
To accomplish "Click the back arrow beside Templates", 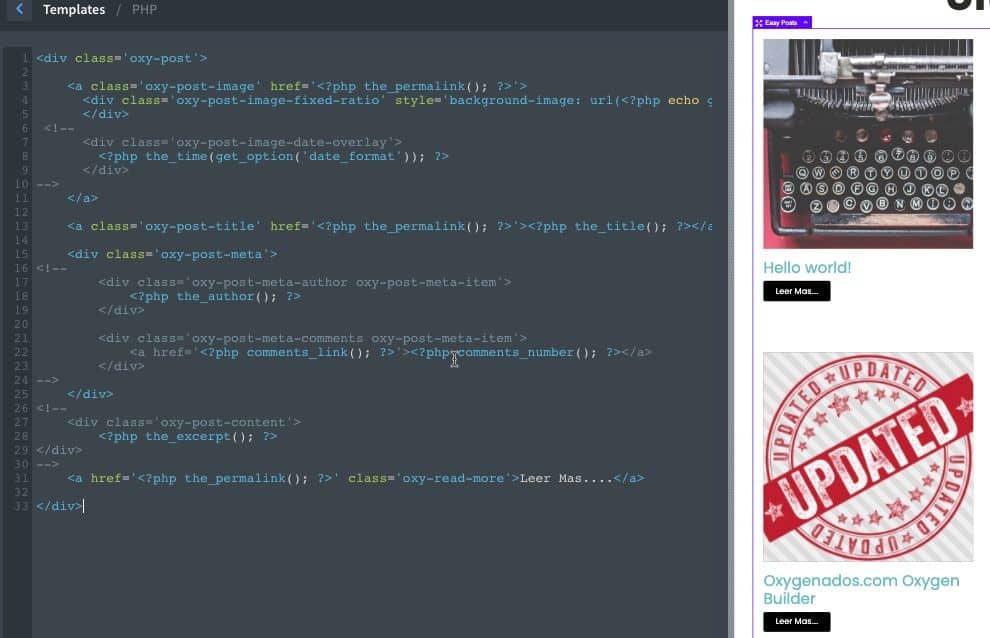I will click(x=18, y=10).
